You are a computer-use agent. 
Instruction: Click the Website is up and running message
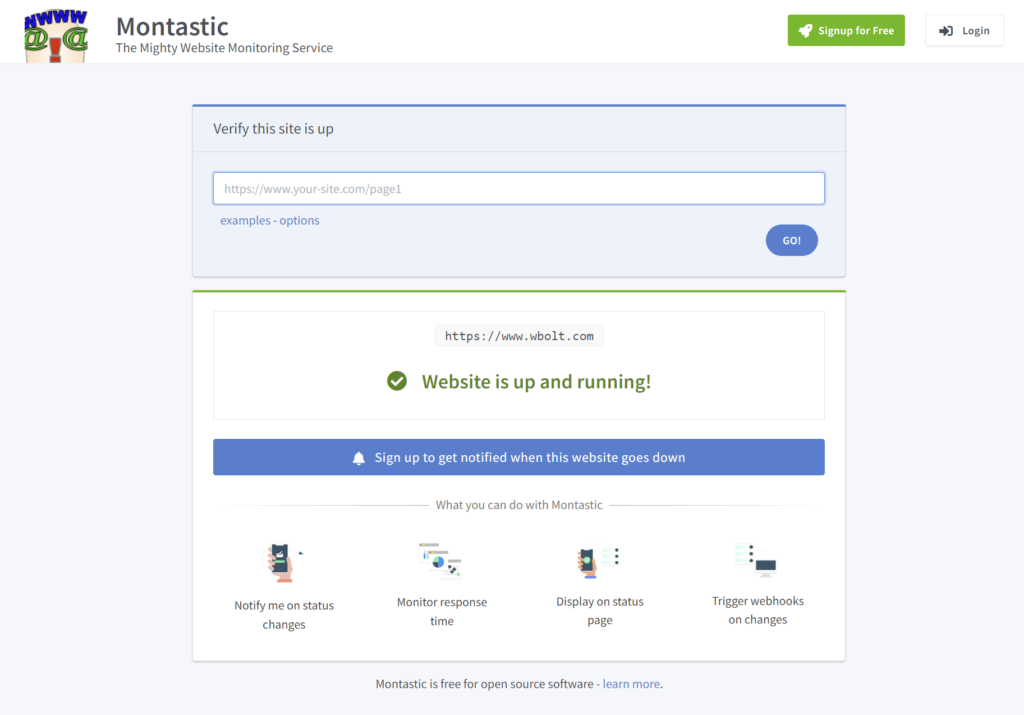click(536, 381)
